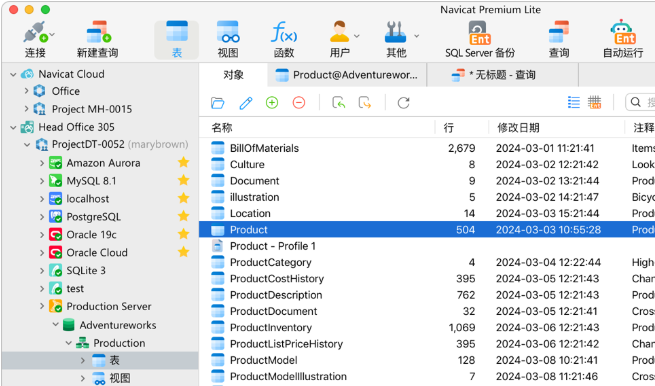Screen dimensions: 655x386
Task: Click the green new table plus icon
Action: [x=272, y=102]
